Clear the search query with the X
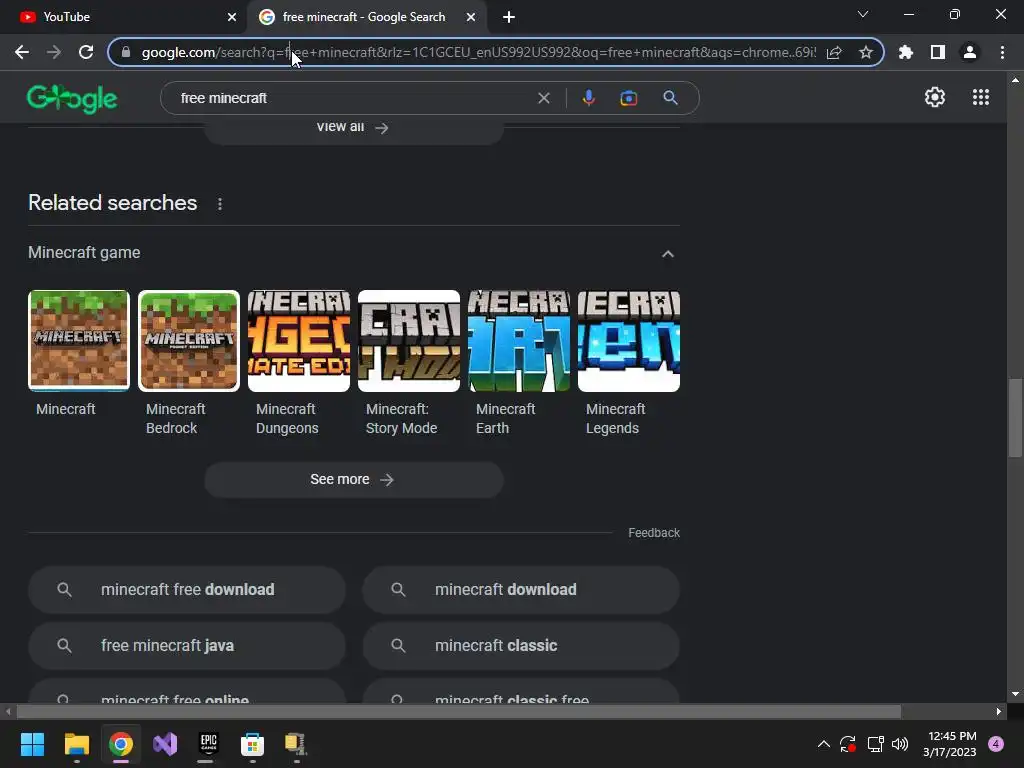 coord(543,98)
